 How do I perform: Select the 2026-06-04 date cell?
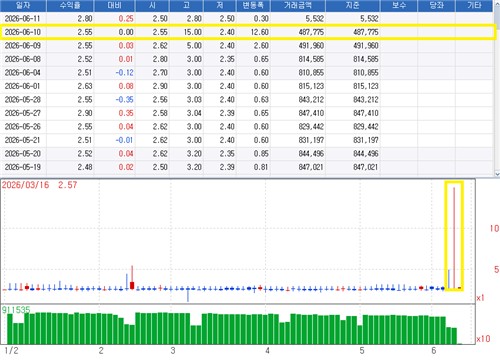pyautogui.click(x=23, y=72)
